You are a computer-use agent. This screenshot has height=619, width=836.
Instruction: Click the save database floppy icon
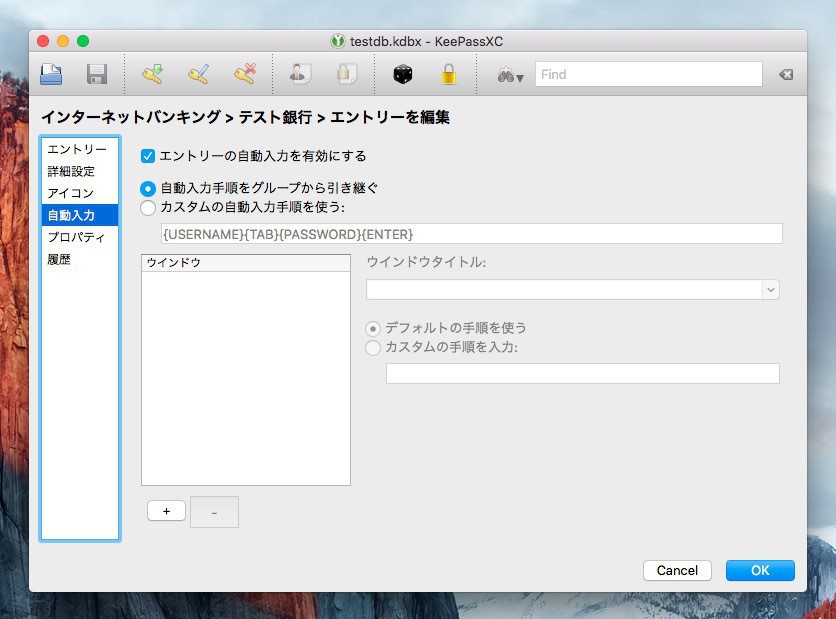(97, 74)
